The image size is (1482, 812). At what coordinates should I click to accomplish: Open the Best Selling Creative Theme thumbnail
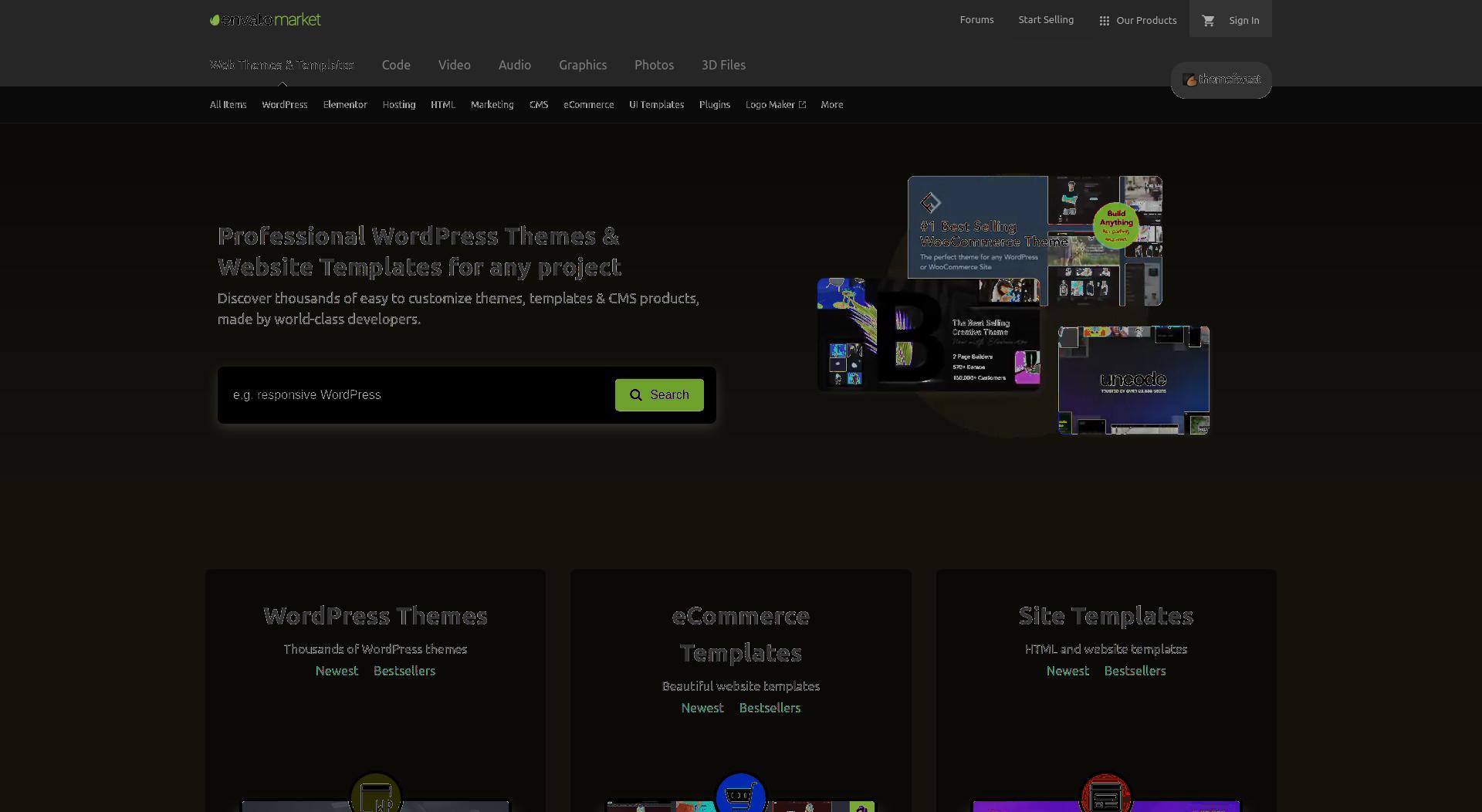click(x=929, y=334)
